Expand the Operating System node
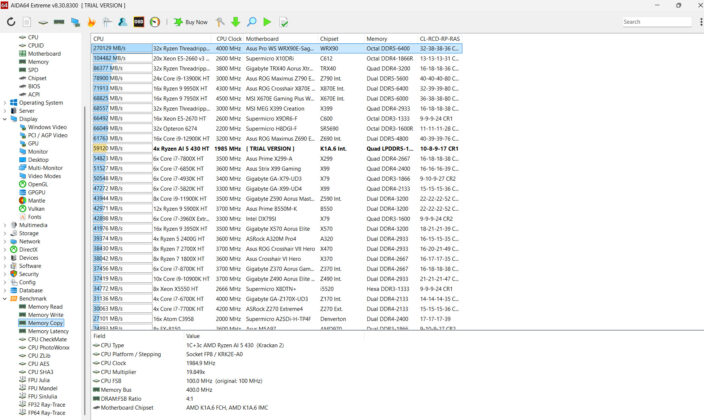704x420 pixels. [x=5, y=102]
